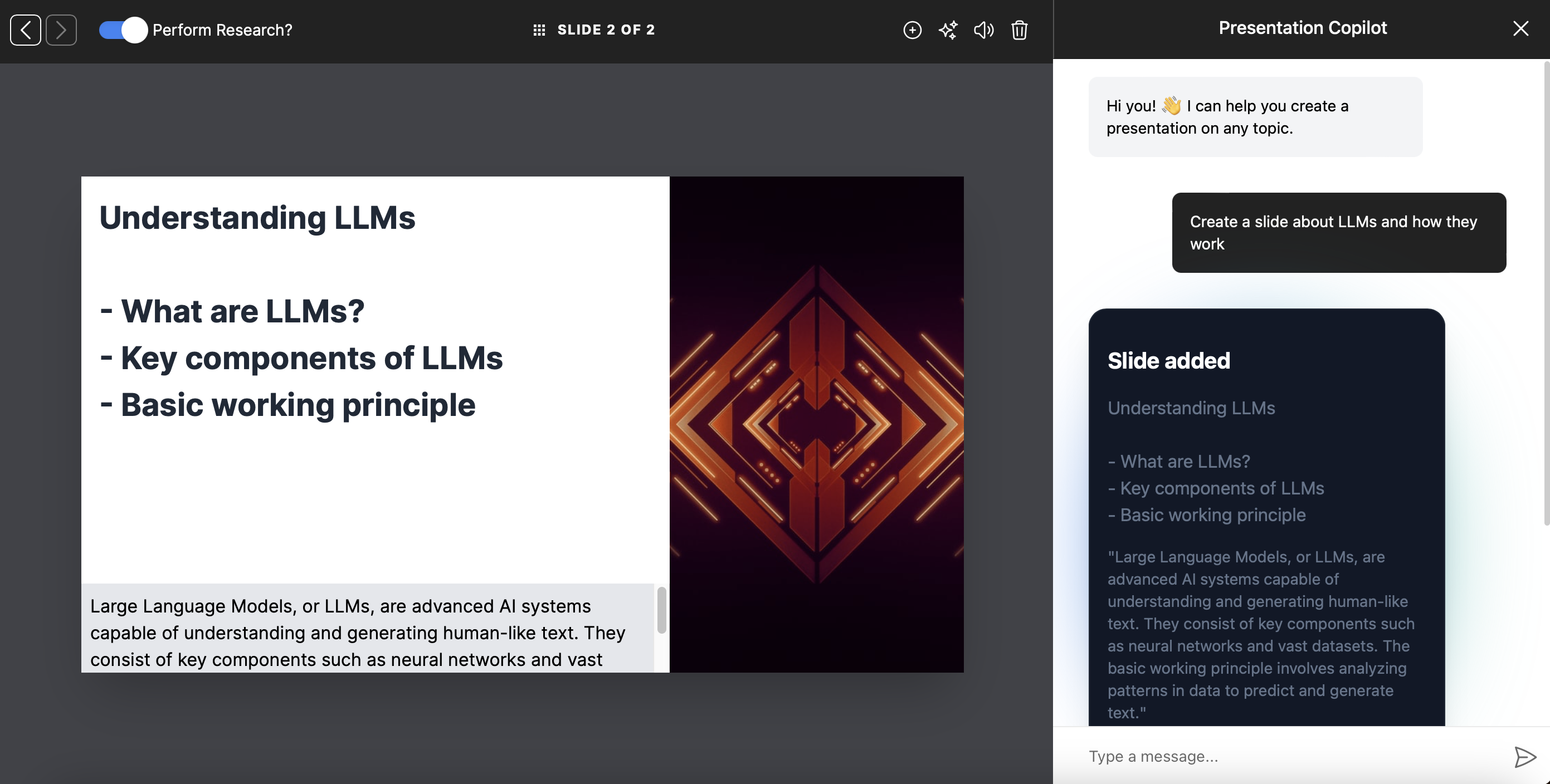
Task: Click the next slide arrow button
Action: 61,30
